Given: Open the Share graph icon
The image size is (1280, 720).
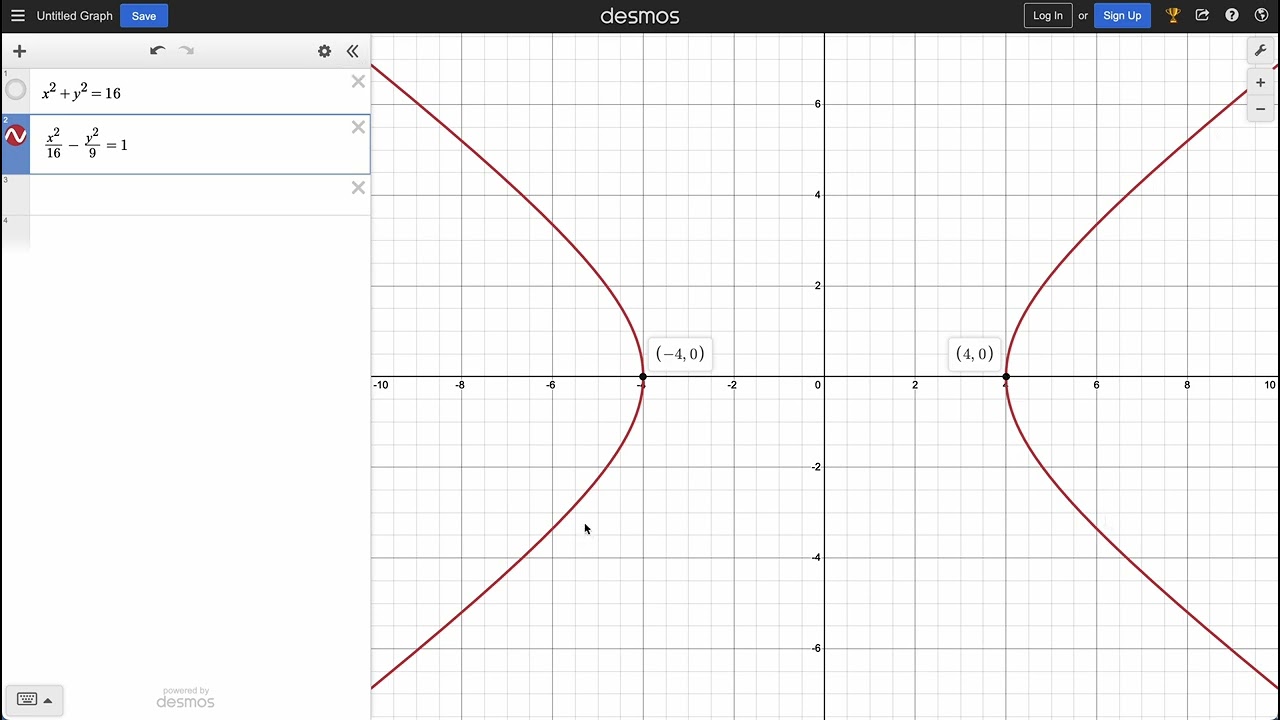Looking at the screenshot, I should point(1202,16).
